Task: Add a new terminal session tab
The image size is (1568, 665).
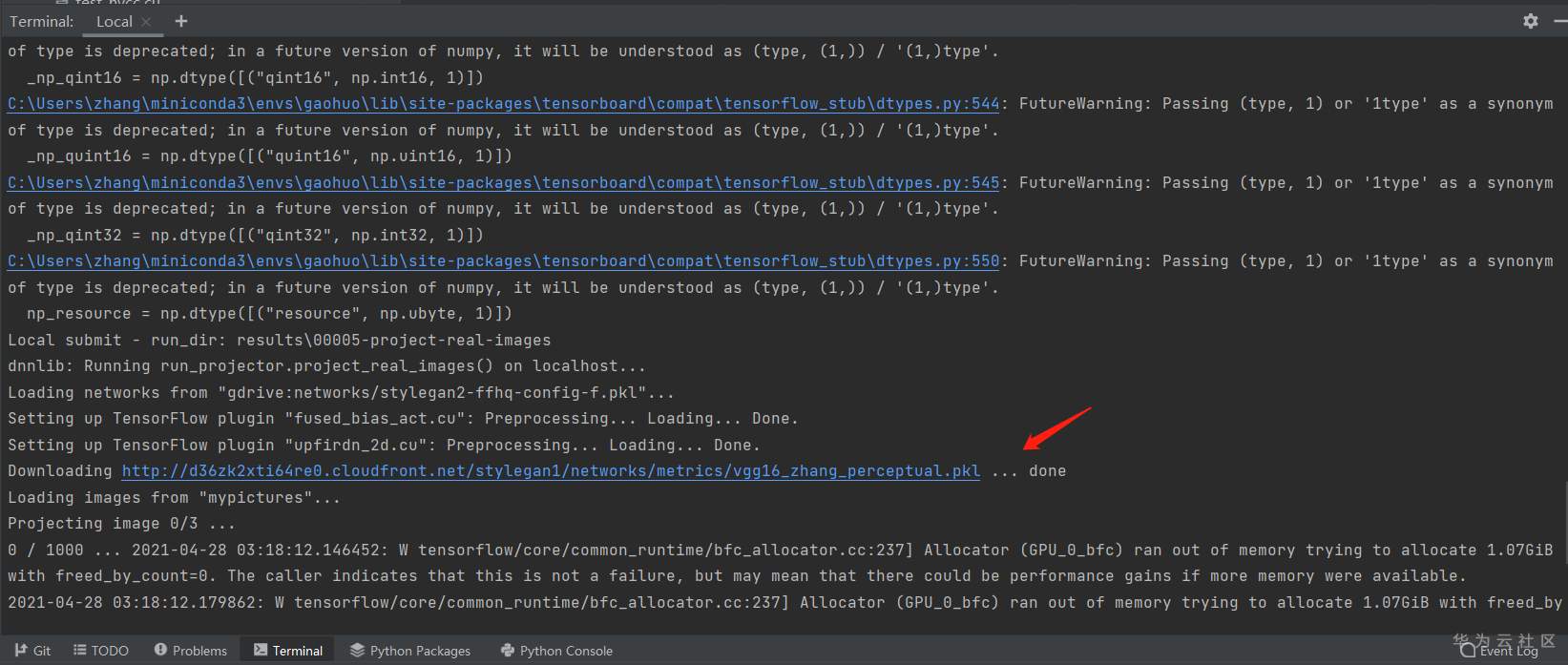Action: coord(181,21)
